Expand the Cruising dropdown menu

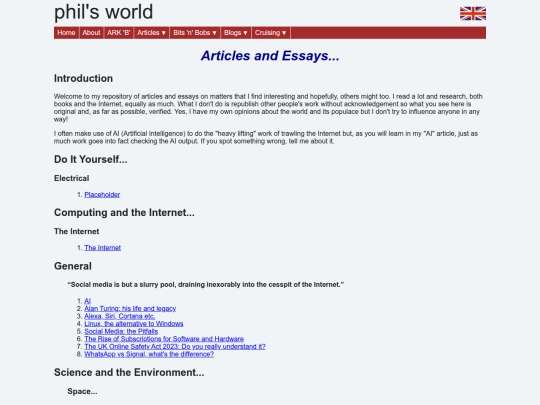(271, 33)
